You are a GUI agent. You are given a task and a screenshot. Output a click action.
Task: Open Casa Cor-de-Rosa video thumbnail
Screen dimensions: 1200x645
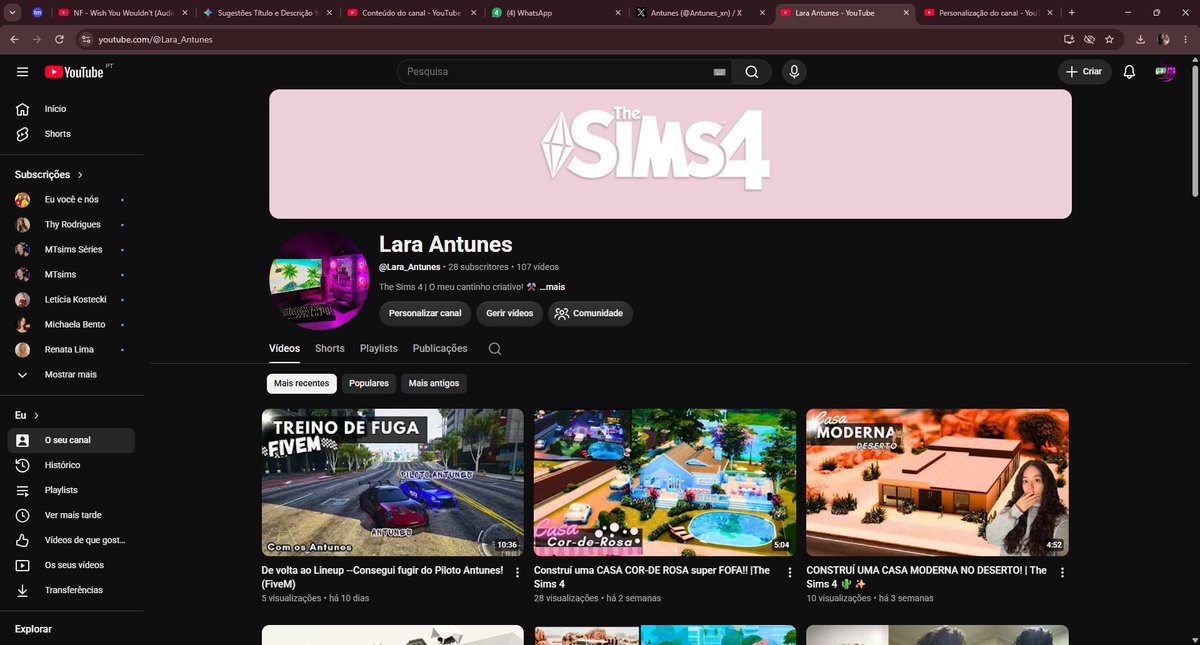665,482
